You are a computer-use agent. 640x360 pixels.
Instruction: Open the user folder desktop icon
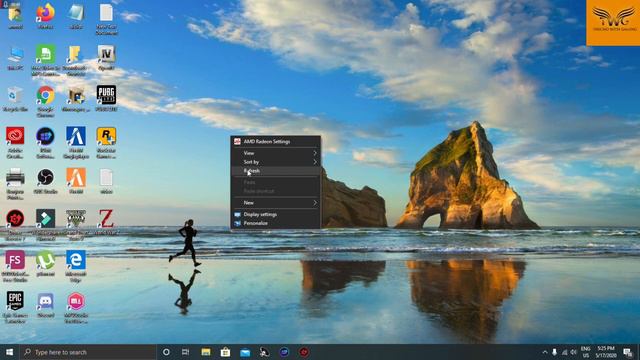15,16
